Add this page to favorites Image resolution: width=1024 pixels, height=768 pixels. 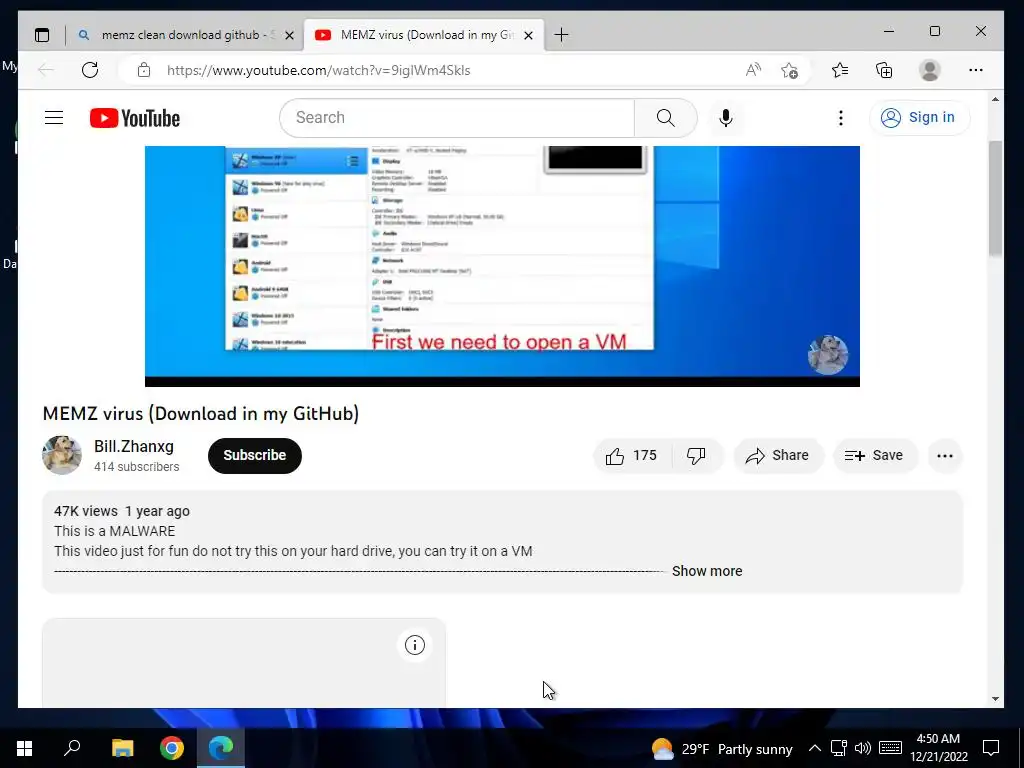(790, 70)
